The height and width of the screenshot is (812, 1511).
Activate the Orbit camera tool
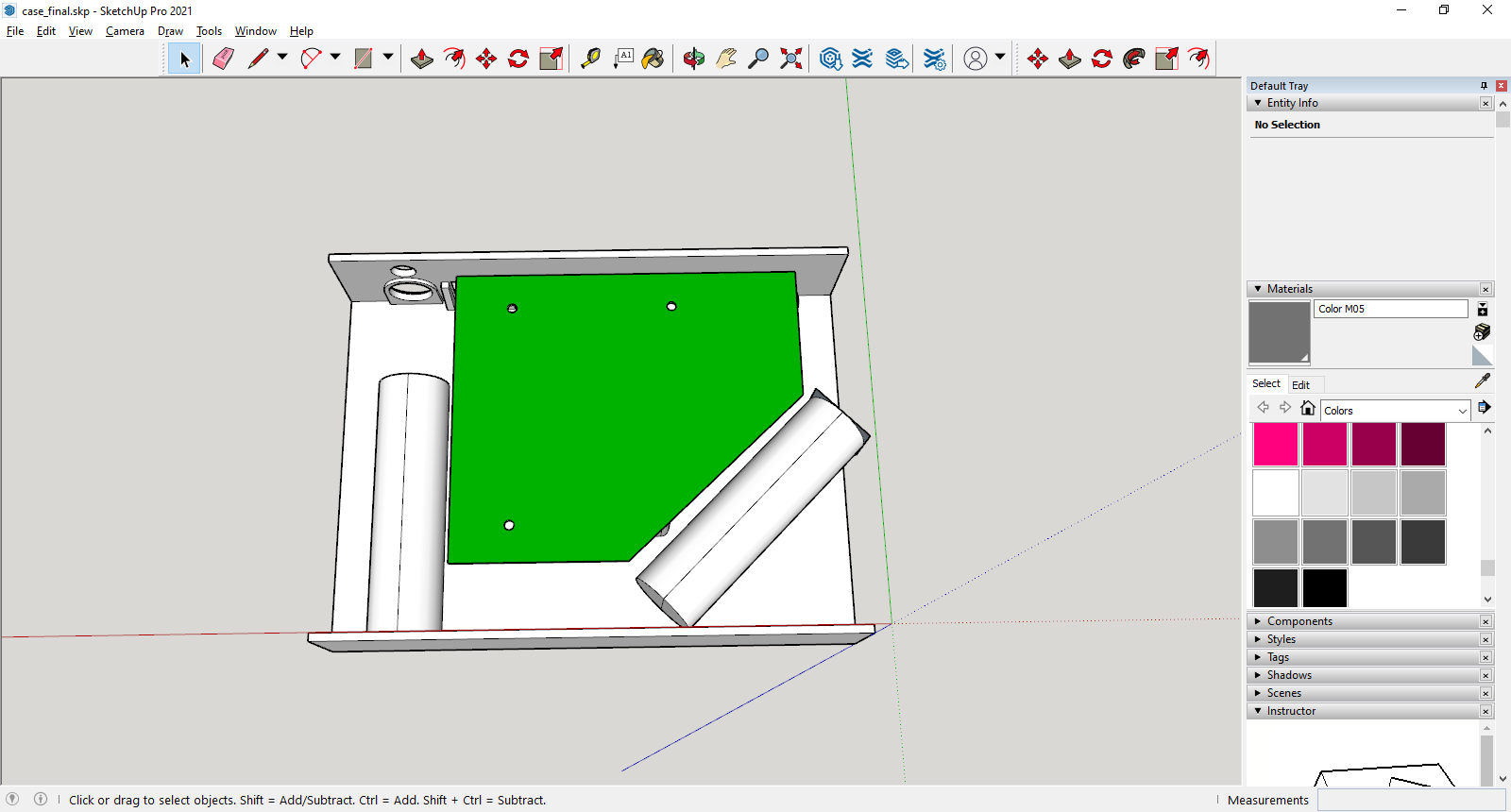point(694,59)
